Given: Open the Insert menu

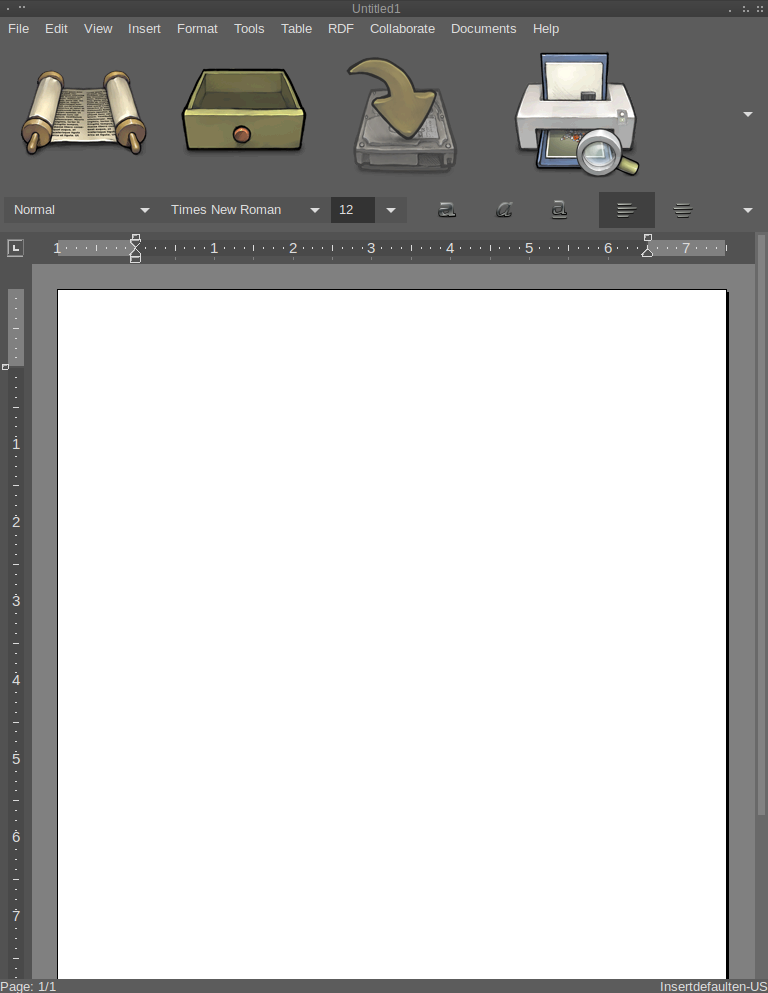Looking at the screenshot, I should coord(144,28).
